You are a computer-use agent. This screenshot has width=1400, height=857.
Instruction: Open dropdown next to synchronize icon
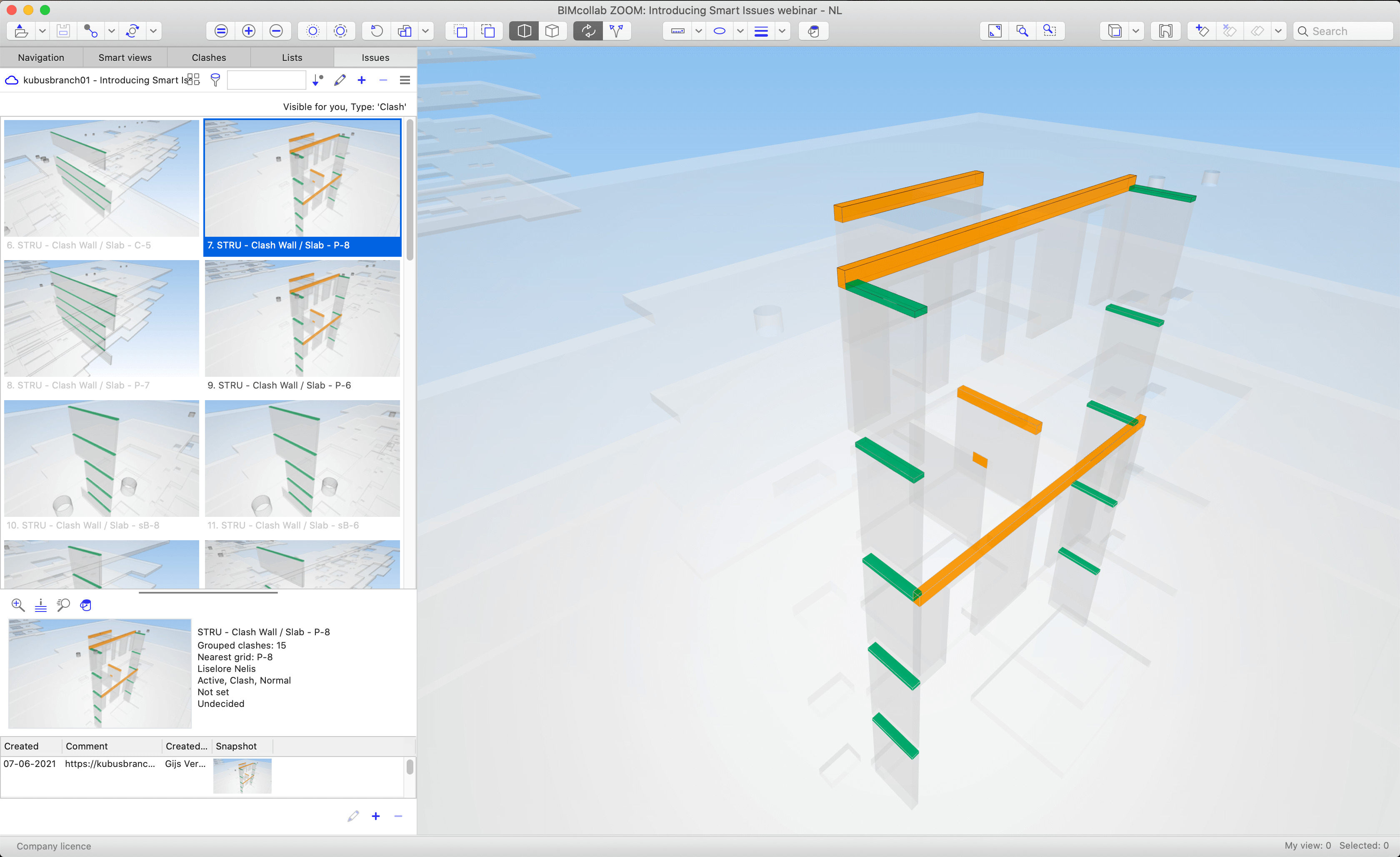click(153, 31)
